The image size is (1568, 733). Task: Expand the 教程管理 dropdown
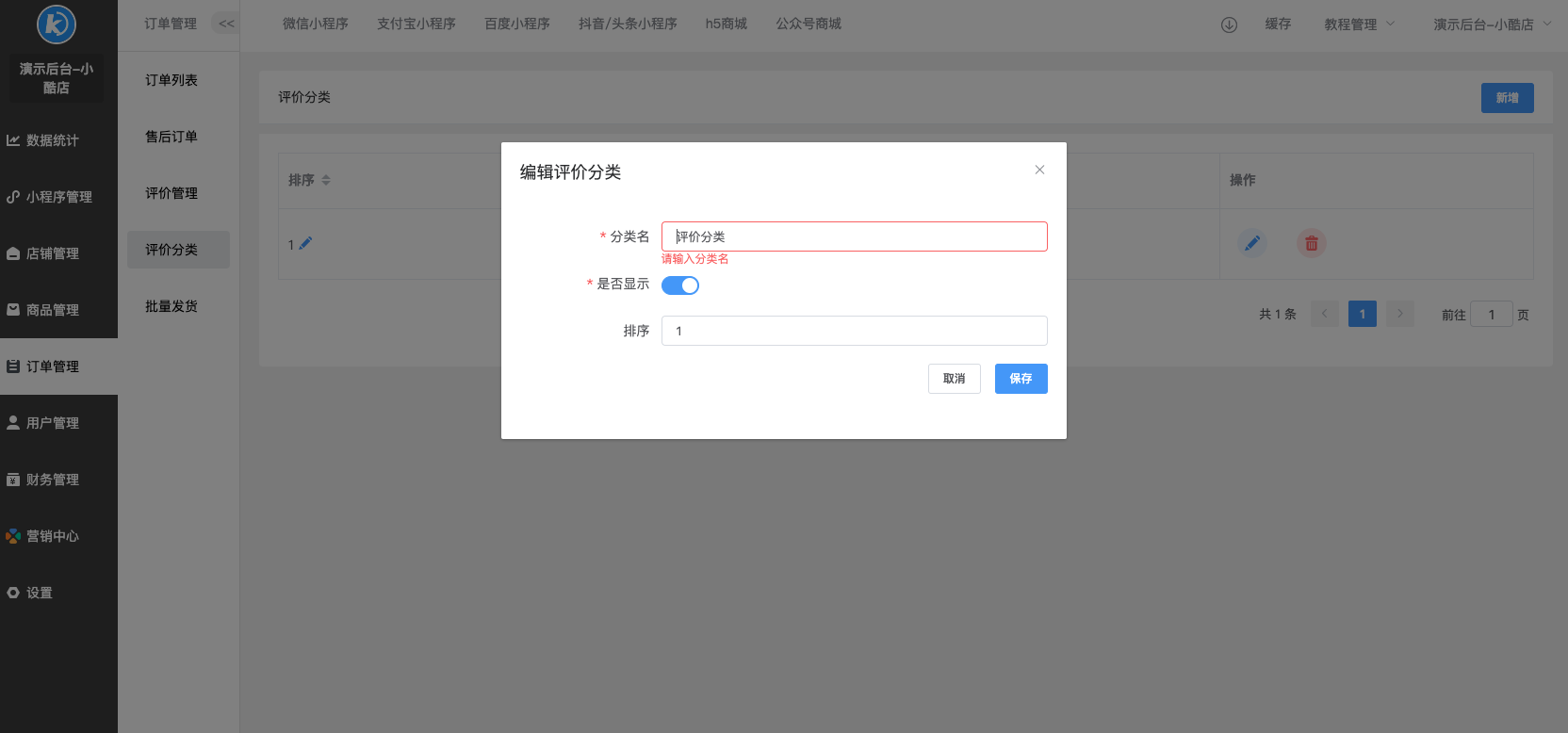1359,24
